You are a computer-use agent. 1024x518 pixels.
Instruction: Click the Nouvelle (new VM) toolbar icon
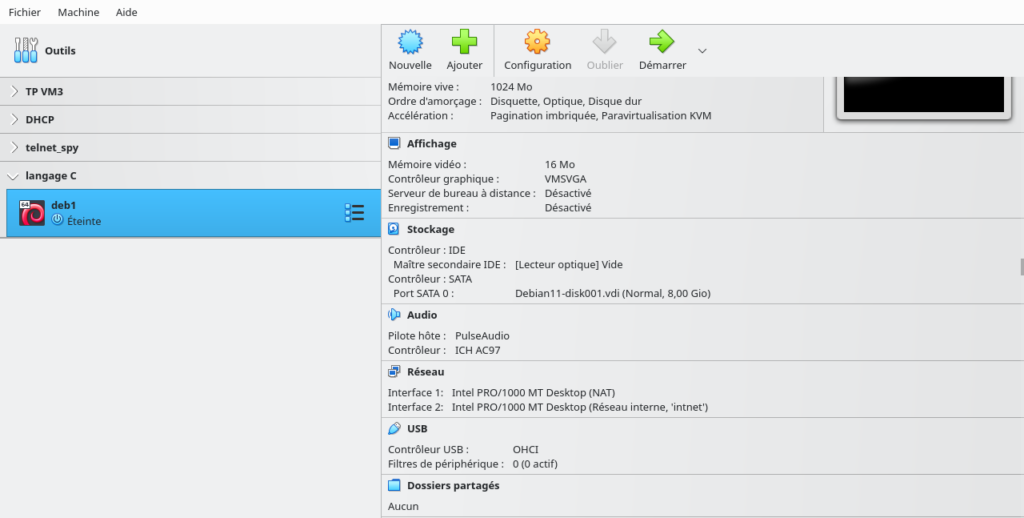pos(410,42)
